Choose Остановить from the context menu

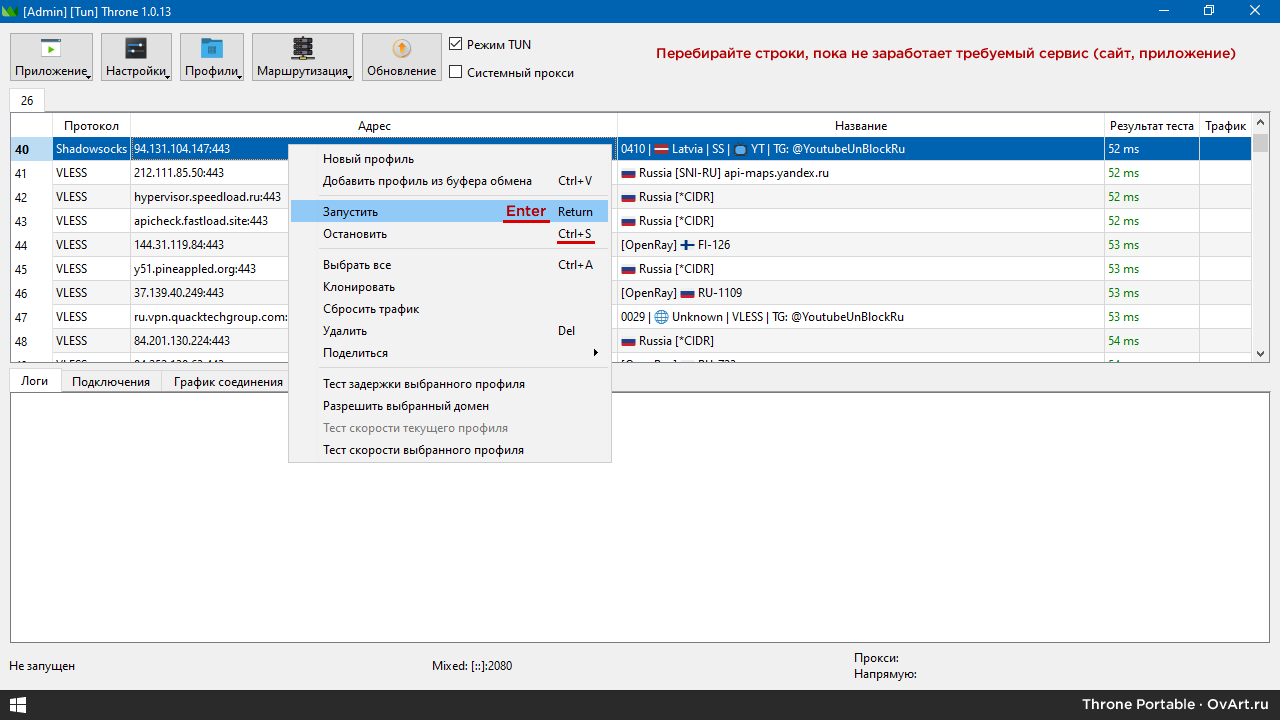(x=354, y=234)
